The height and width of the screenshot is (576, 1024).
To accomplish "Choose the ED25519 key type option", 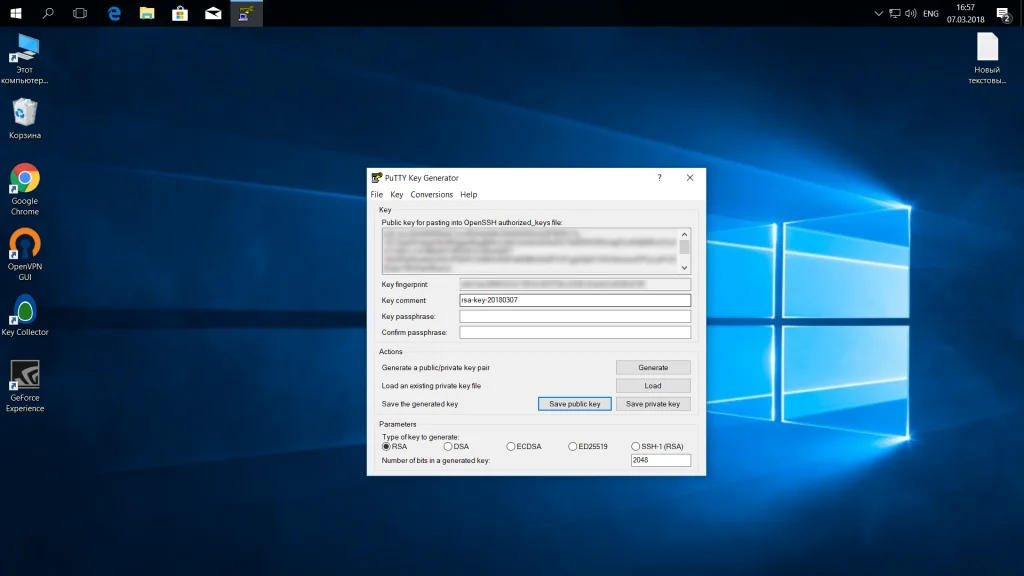I will pos(572,446).
